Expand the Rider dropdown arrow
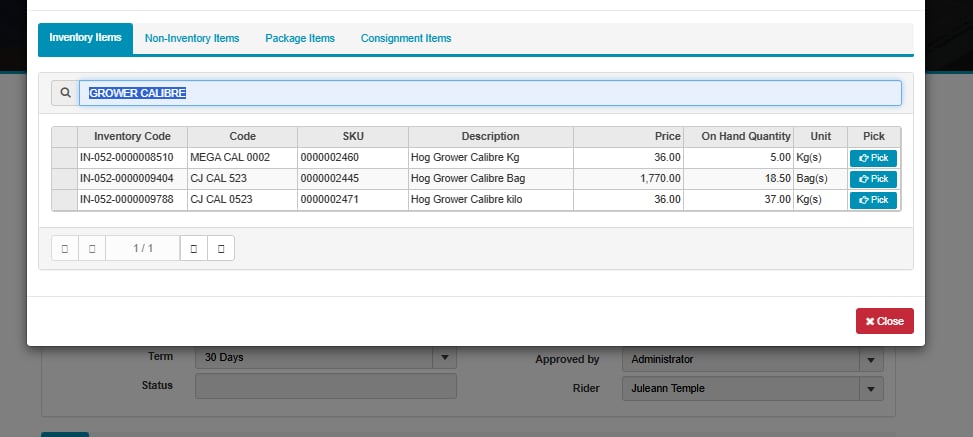 870,389
